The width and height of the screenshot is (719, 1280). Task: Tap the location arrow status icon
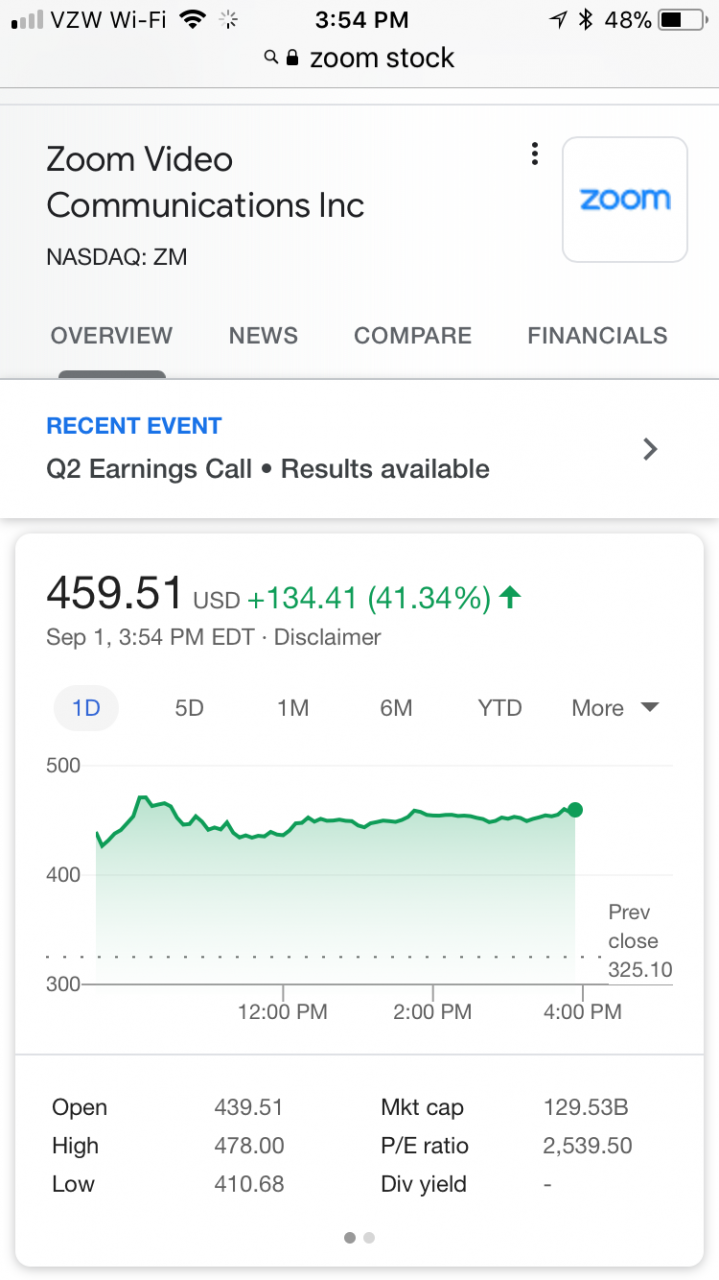tap(559, 19)
